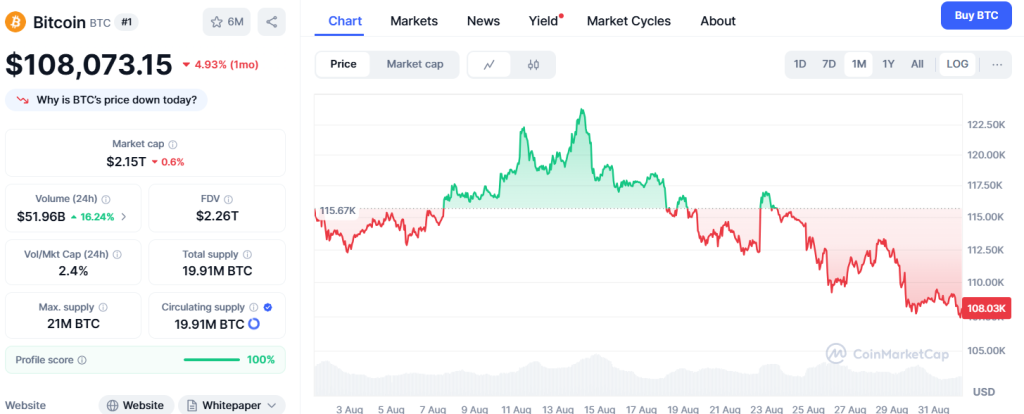This screenshot has width=1024, height=414.
Task: Expand the Volume (24h) details chevron
Action: pyautogui.click(x=124, y=216)
